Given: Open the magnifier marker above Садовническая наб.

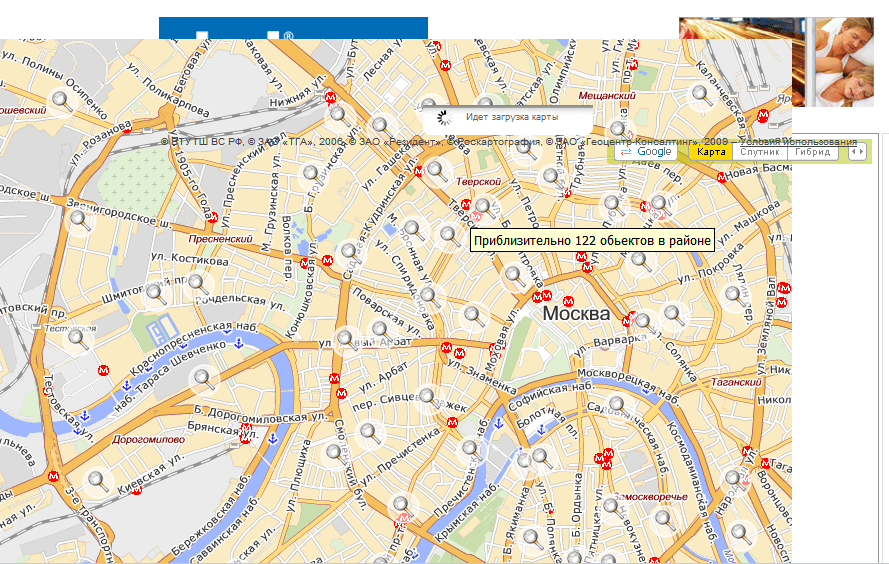Looking at the screenshot, I should pos(617,405).
